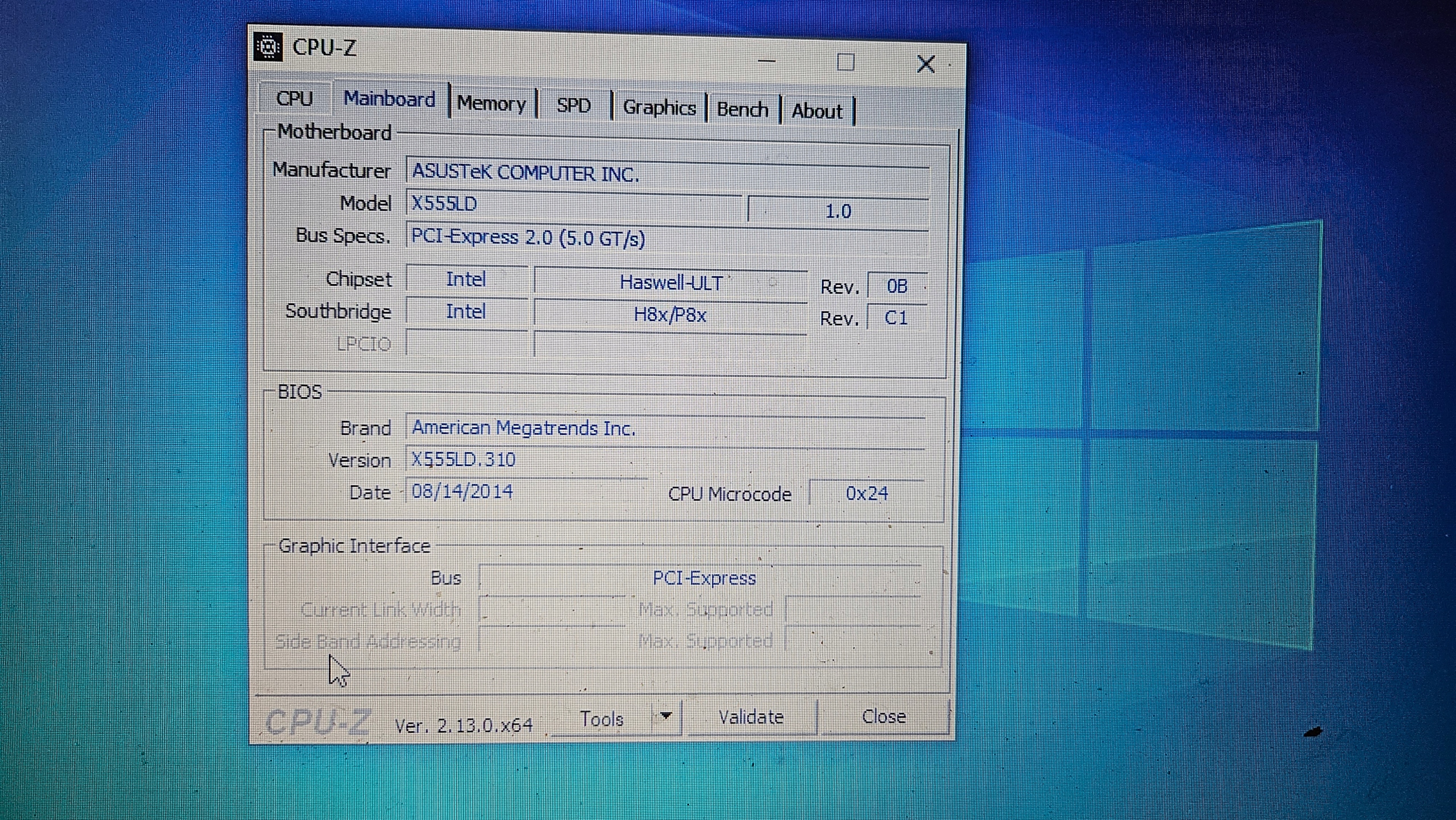Screen dimensions: 1456x820
Task: Select the Mainboard tab
Action: click(x=390, y=99)
